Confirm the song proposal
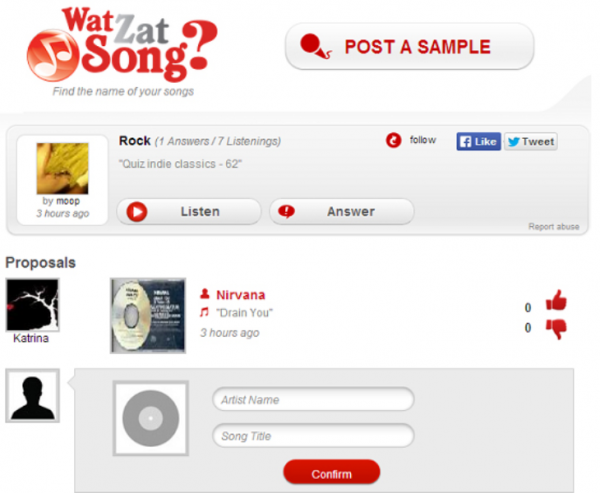600x493 pixels. click(x=331, y=473)
